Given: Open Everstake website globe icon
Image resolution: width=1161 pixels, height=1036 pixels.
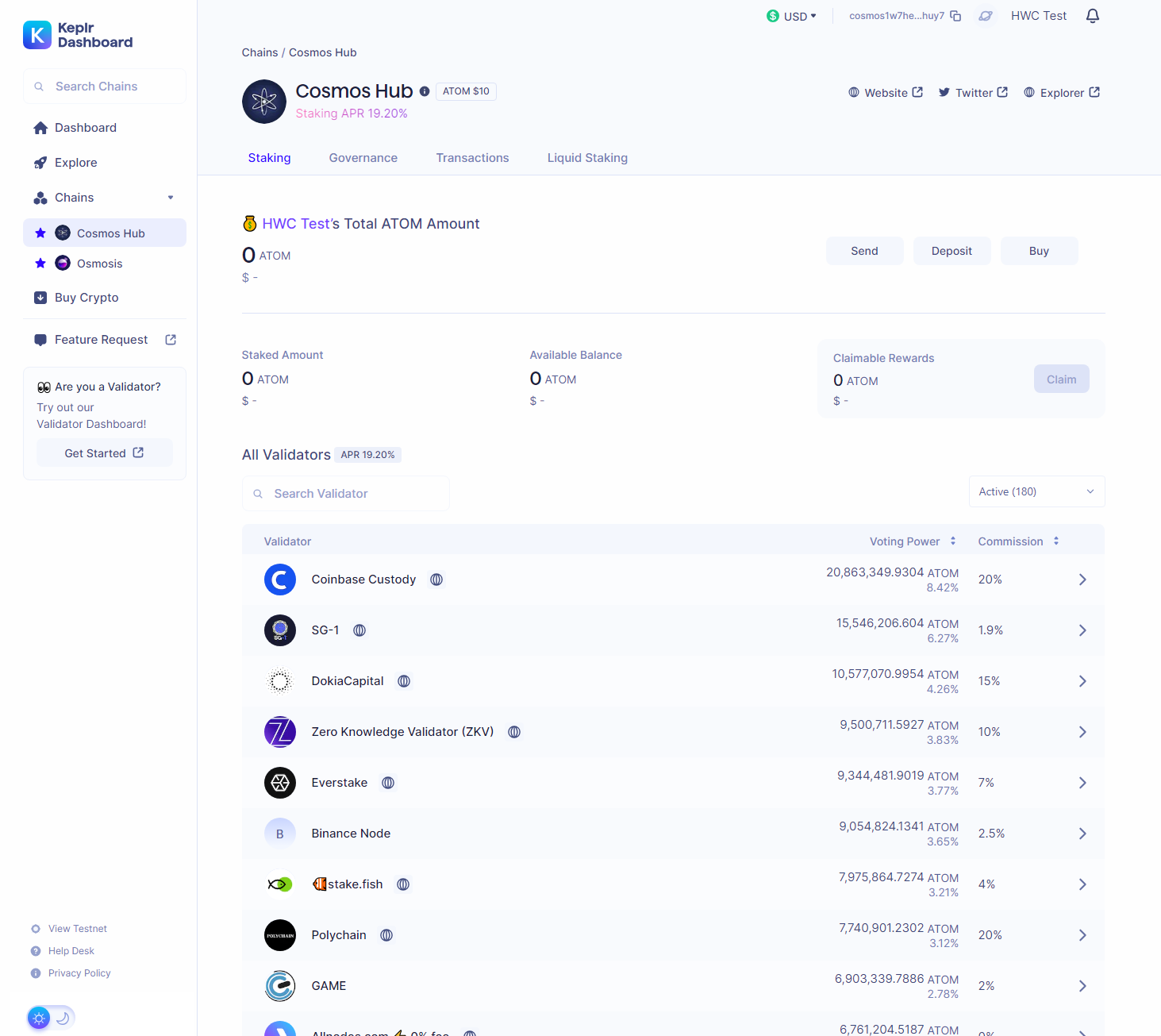Looking at the screenshot, I should click(x=388, y=783).
